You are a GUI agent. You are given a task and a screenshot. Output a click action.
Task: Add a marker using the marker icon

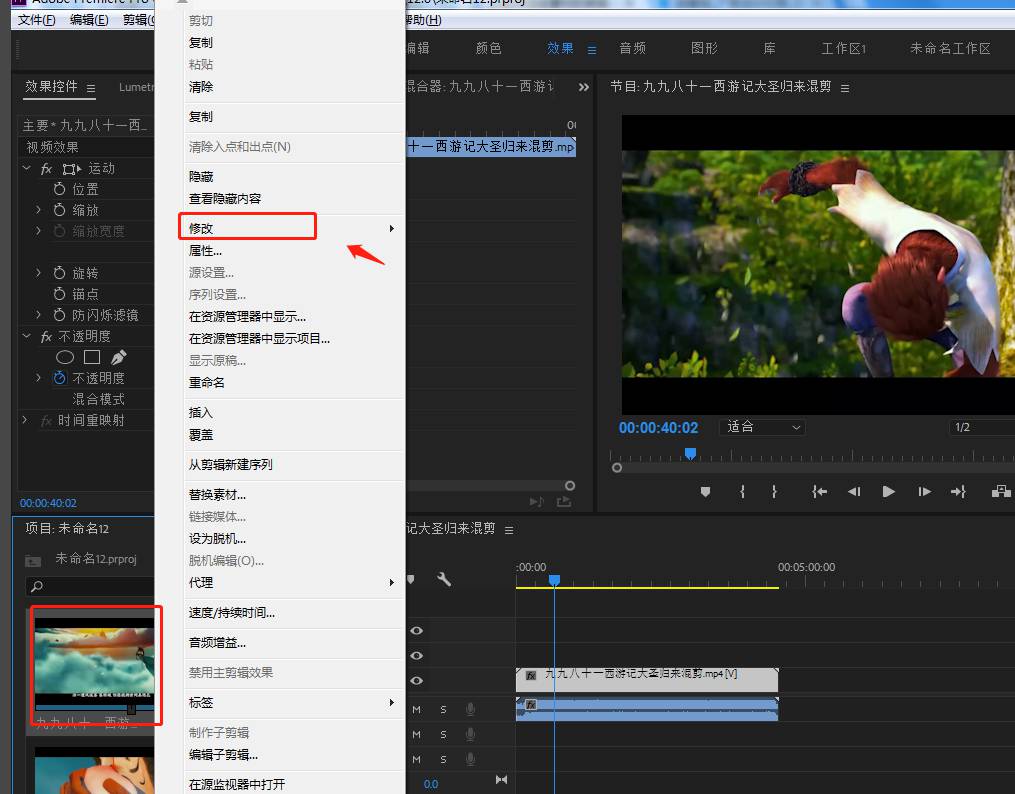705,490
